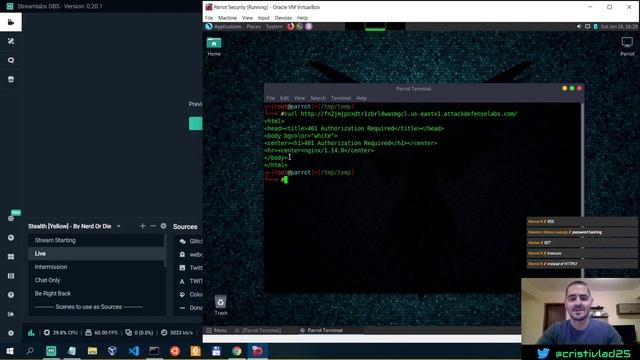Select the Be Right Back scene

tap(96, 293)
